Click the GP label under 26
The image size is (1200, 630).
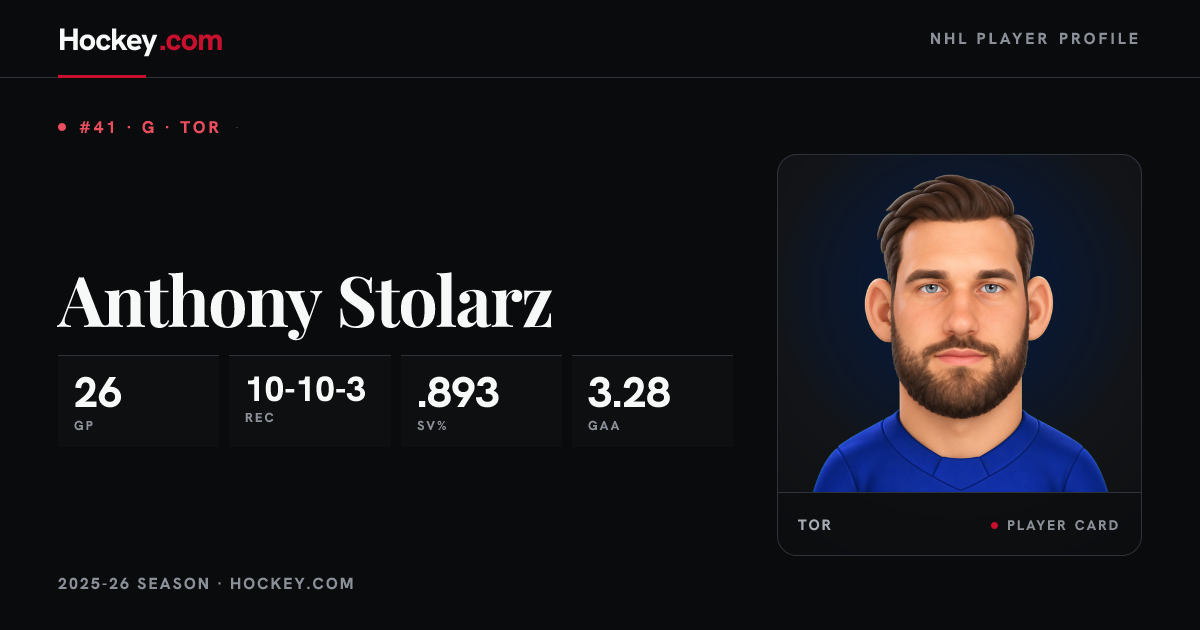[x=83, y=425]
